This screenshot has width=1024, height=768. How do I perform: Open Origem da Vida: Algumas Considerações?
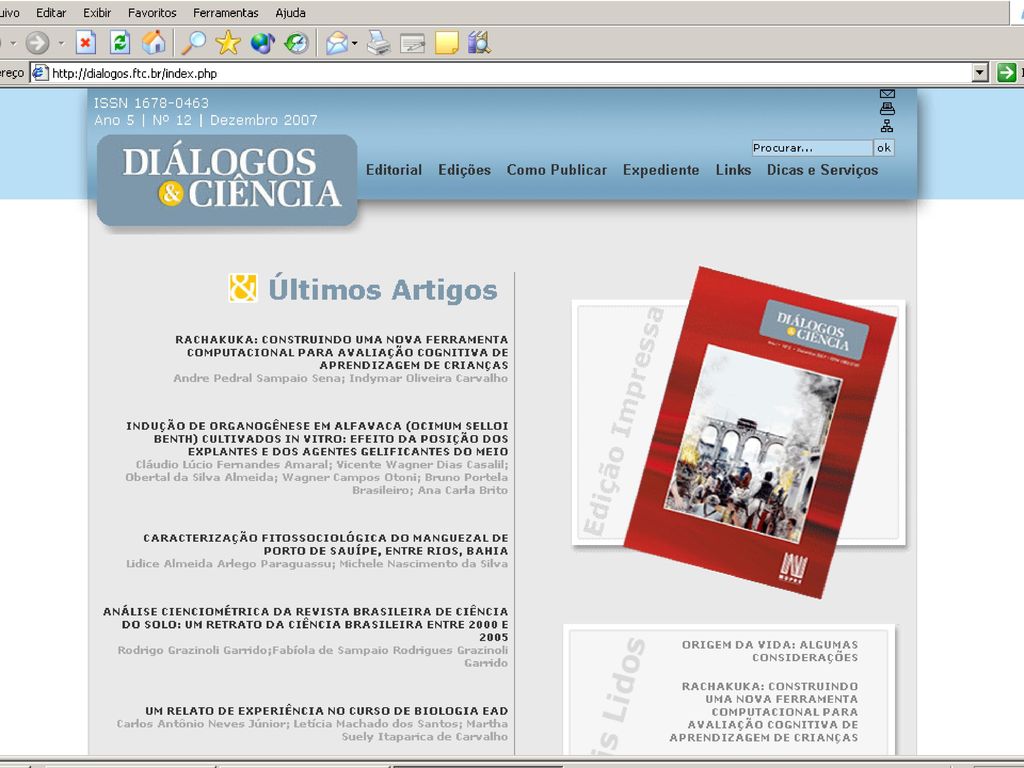click(x=770, y=651)
